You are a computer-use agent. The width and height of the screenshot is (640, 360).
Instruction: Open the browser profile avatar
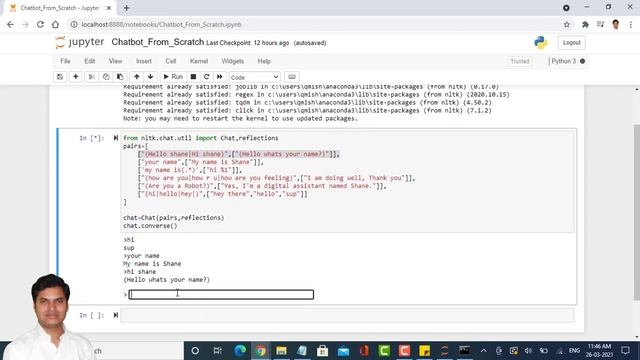click(x=616, y=24)
